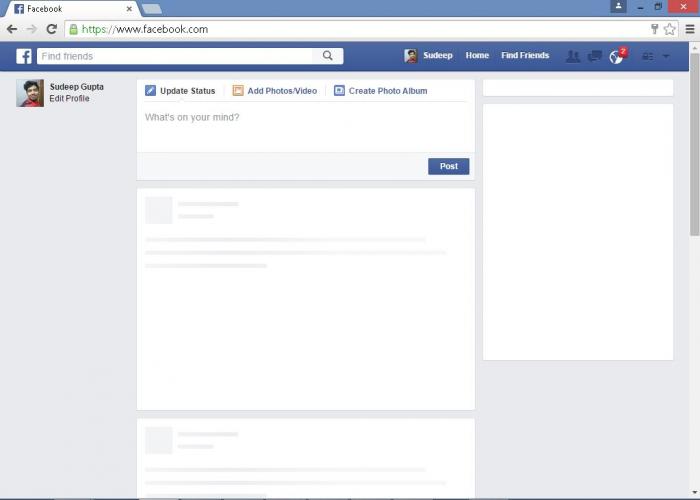Open the privacy shortcuts icon
Viewport: 700px width, 500px height.
click(647, 56)
